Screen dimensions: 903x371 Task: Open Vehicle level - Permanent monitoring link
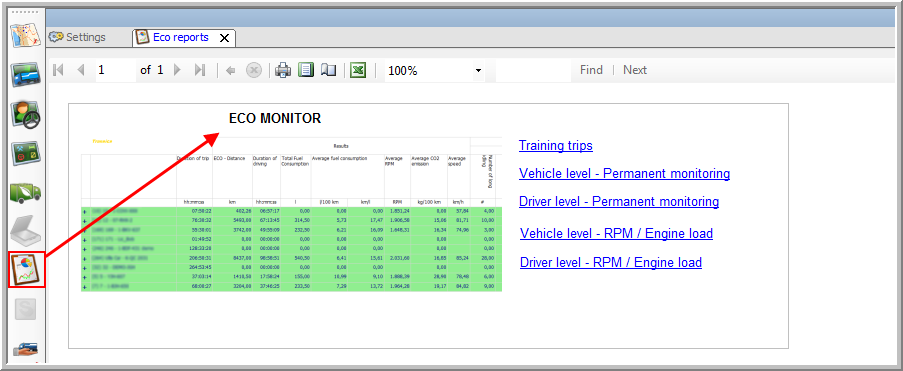click(624, 173)
